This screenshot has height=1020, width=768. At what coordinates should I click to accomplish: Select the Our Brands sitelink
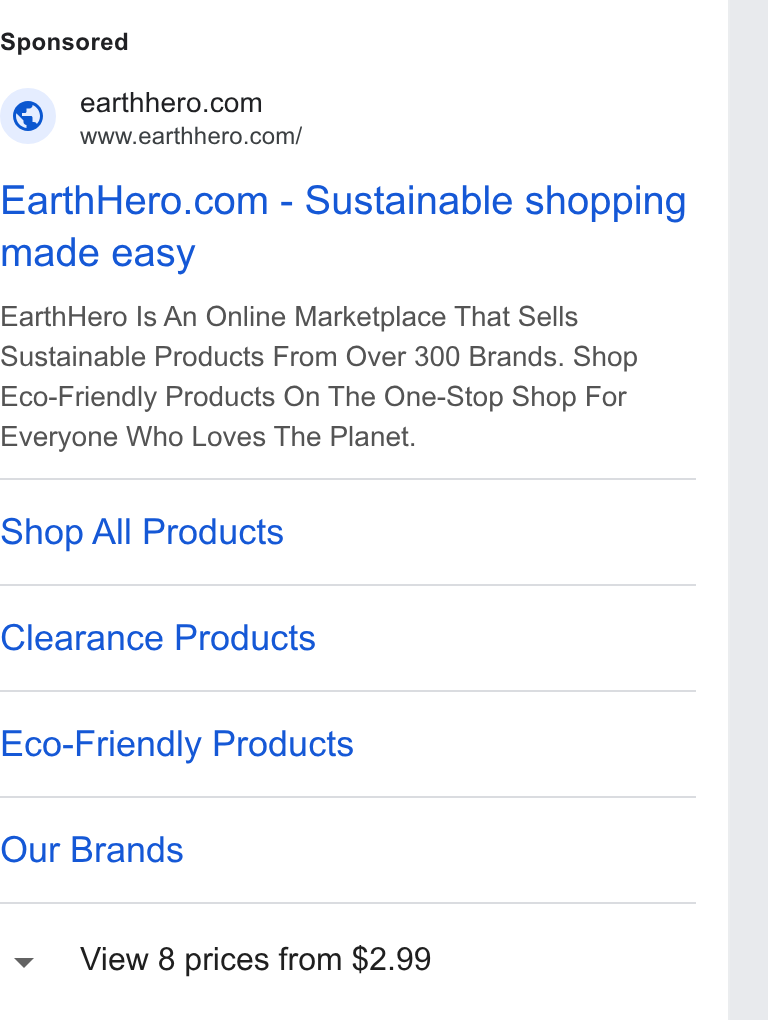[92, 850]
